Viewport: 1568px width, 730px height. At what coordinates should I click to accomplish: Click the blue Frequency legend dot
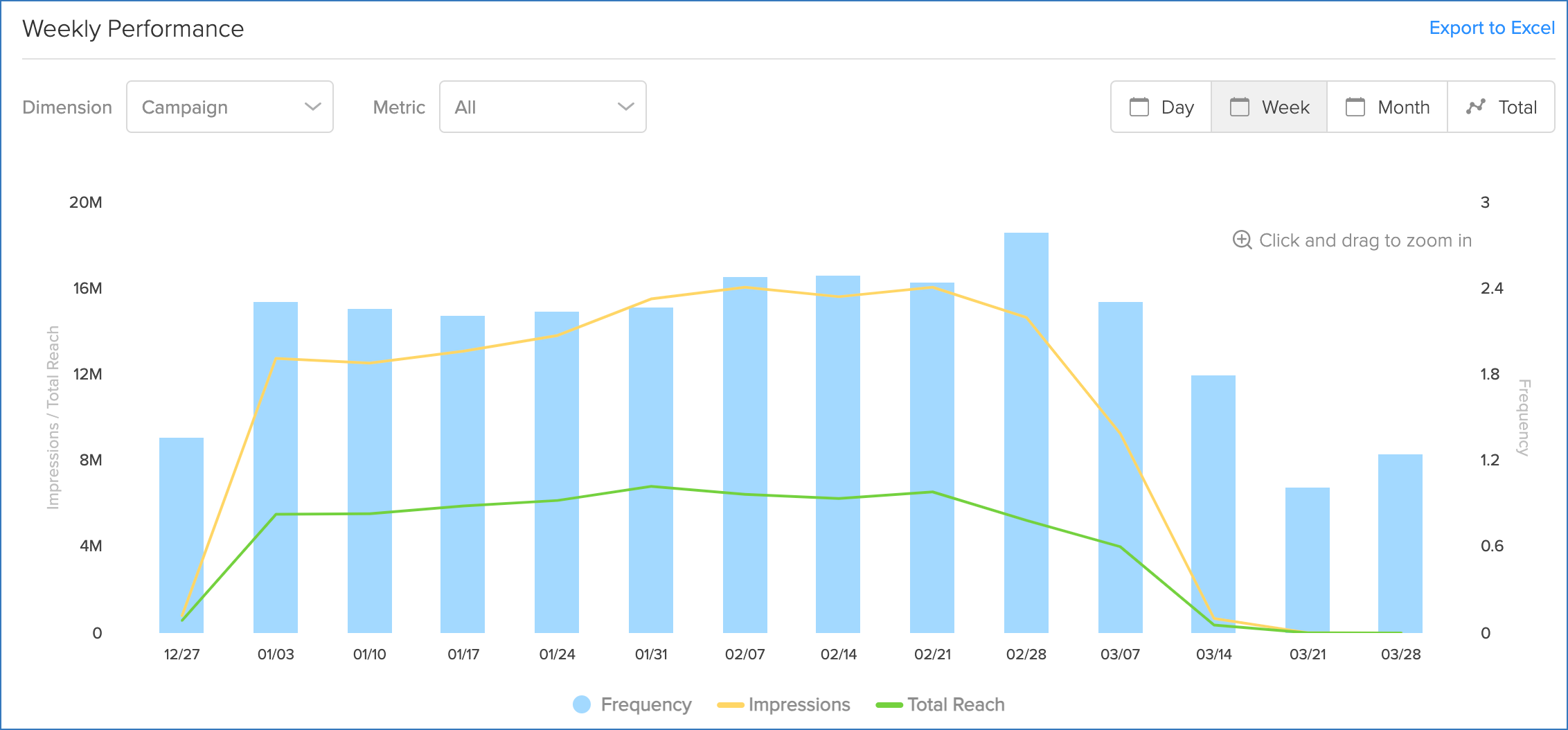(580, 704)
